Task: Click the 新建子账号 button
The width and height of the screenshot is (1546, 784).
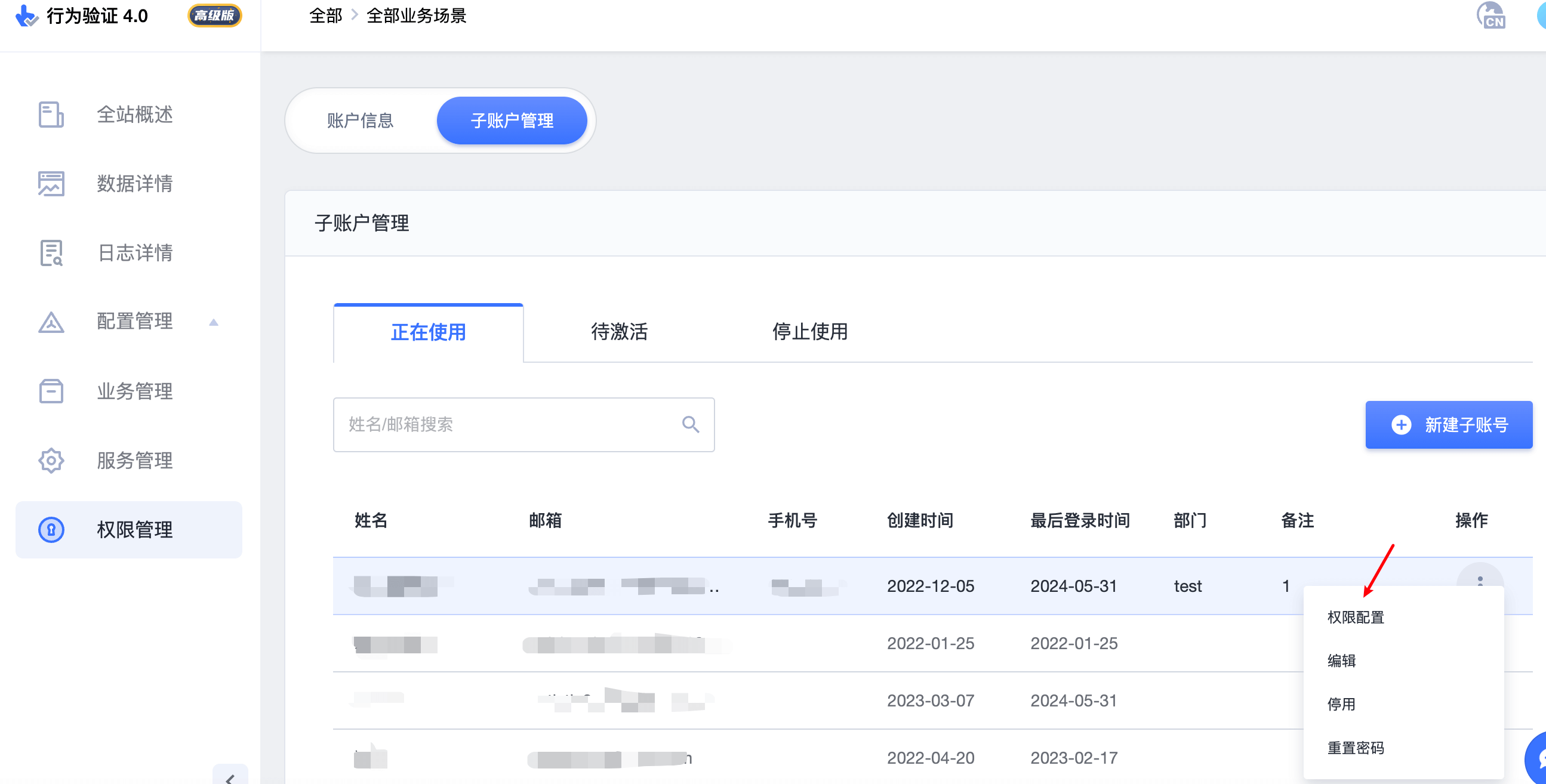Action: [1449, 425]
